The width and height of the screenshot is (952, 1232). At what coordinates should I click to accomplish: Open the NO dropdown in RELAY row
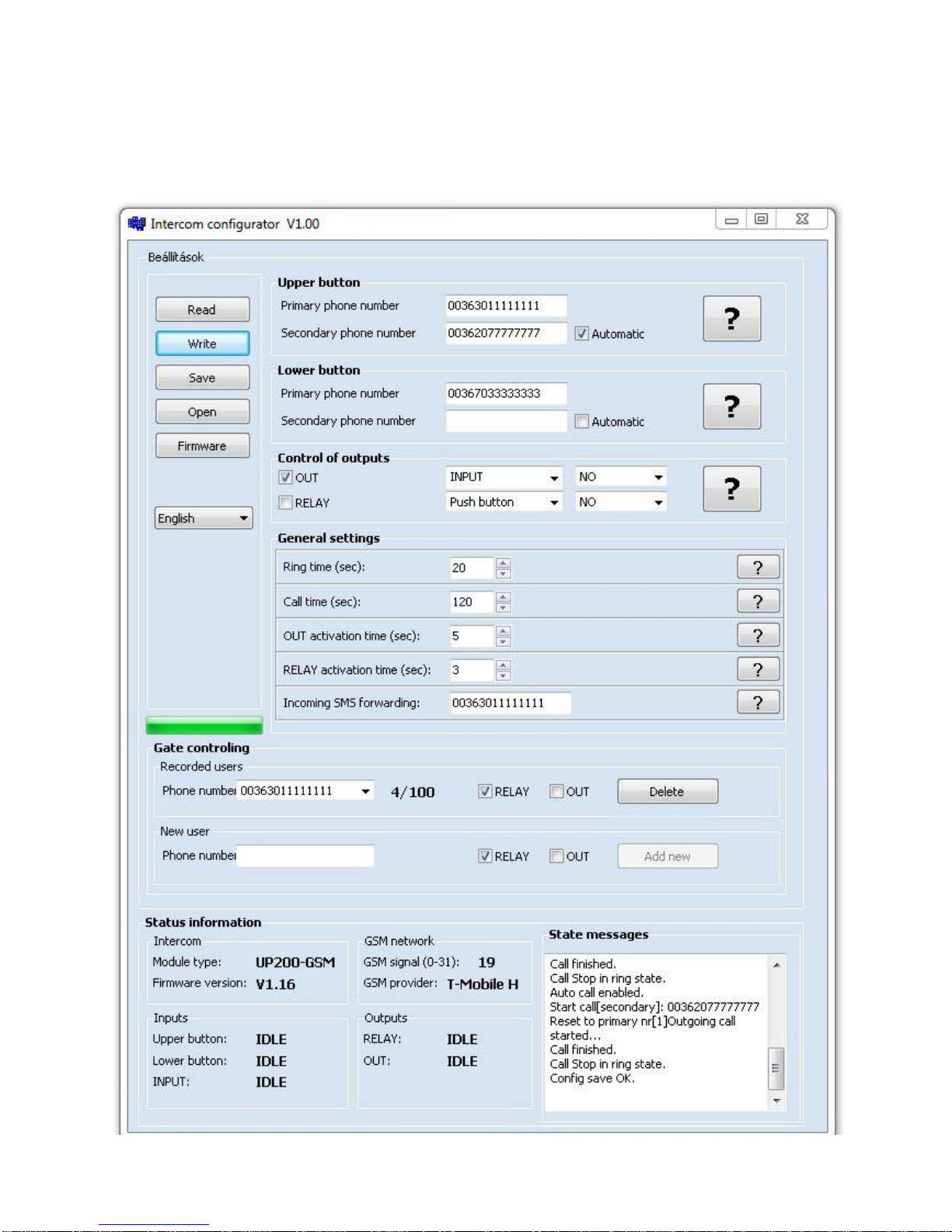[x=621, y=502]
